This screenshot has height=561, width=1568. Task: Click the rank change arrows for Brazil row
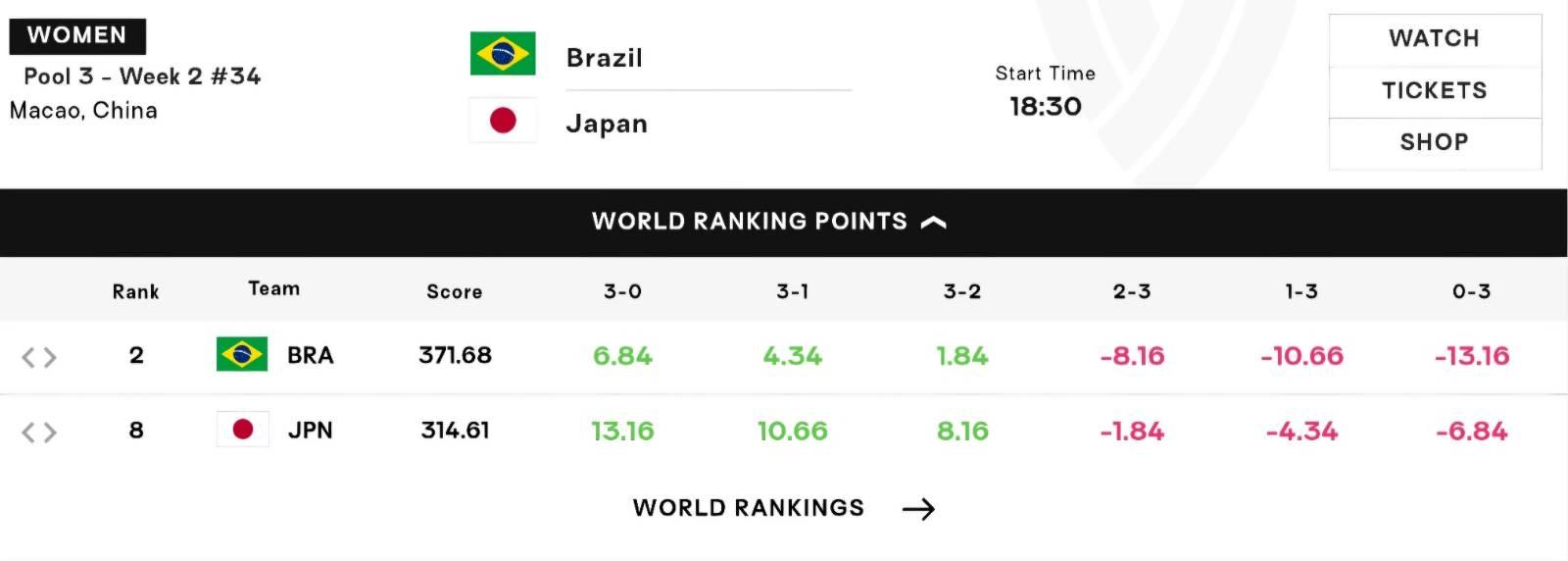tap(39, 357)
